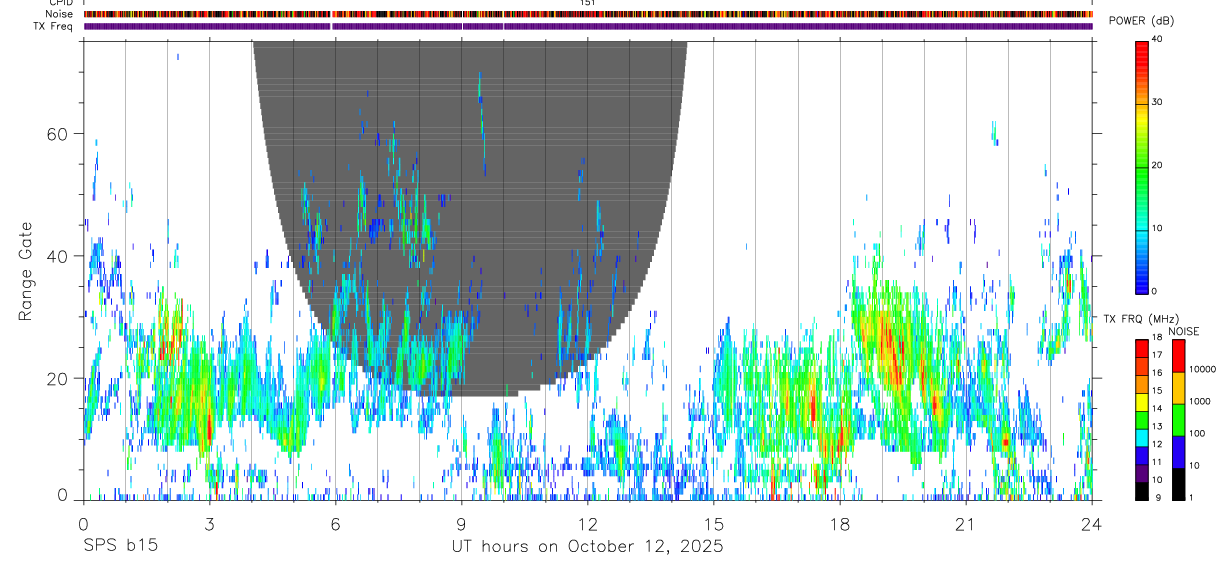Click hour 3 tick on time axis
Image resolution: width=1228 pixels, height=567 pixels.
tap(209, 523)
